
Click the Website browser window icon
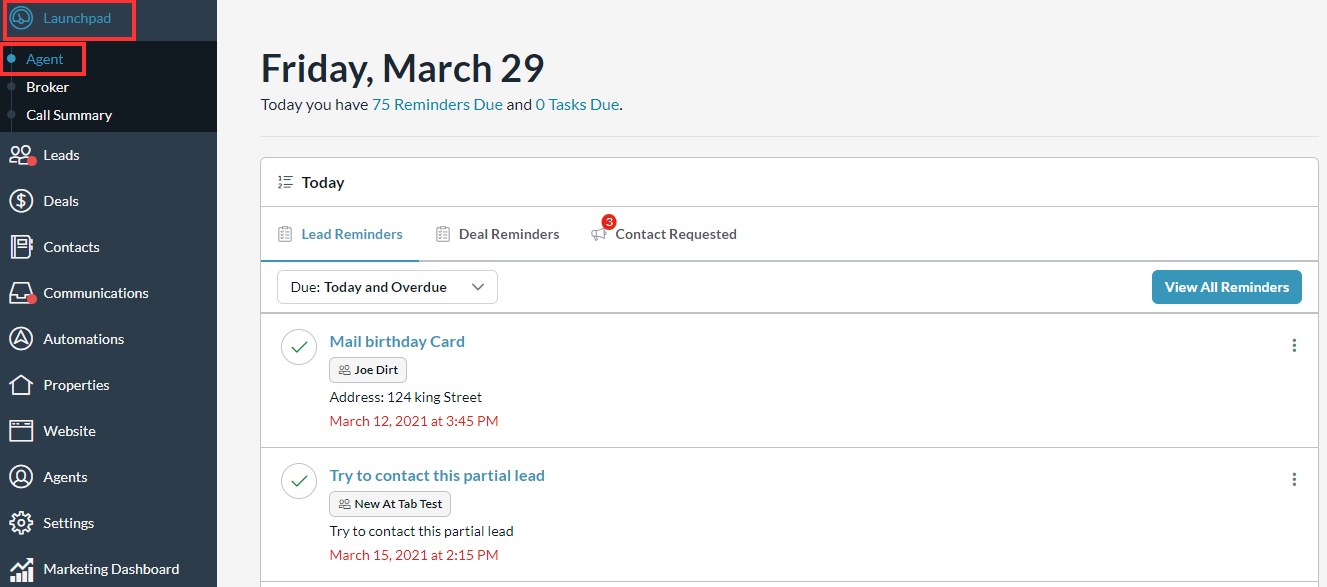pos(21,431)
